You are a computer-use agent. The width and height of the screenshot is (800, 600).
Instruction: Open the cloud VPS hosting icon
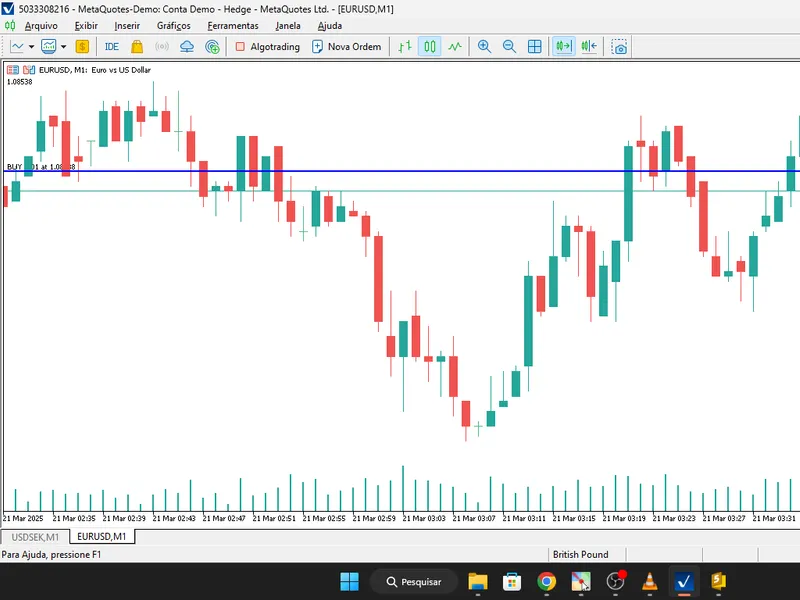pyautogui.click(x=187, y=47)
